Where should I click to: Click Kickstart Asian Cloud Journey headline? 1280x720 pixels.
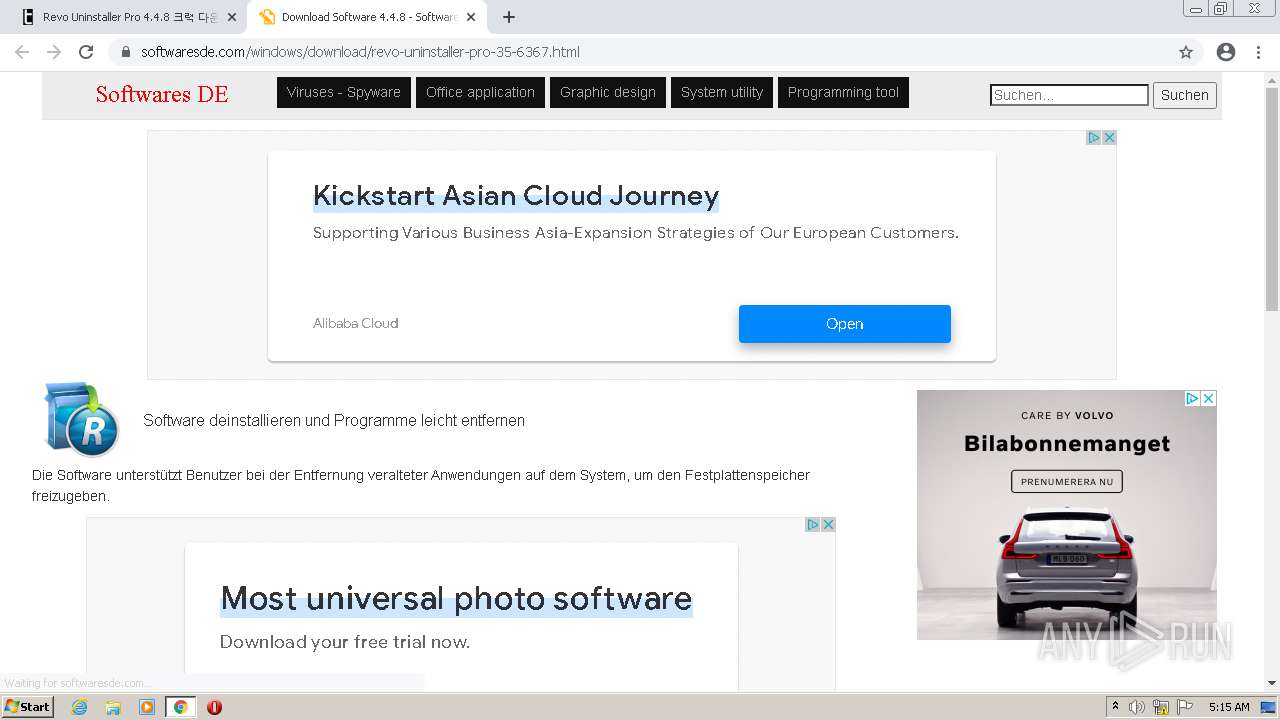pyautogui.click(x=516, y=195)
